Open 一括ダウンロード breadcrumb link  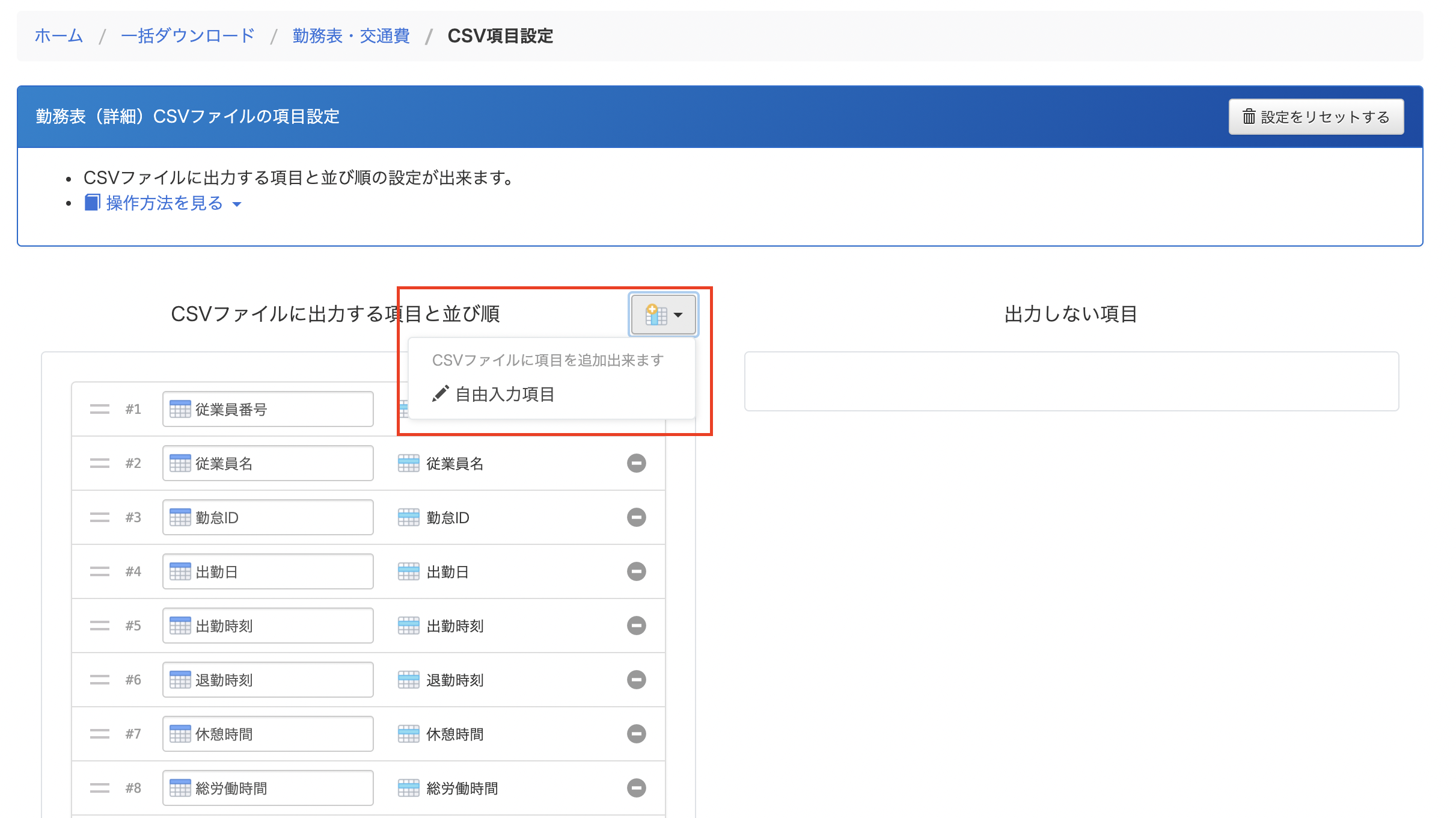click(188, 36)
